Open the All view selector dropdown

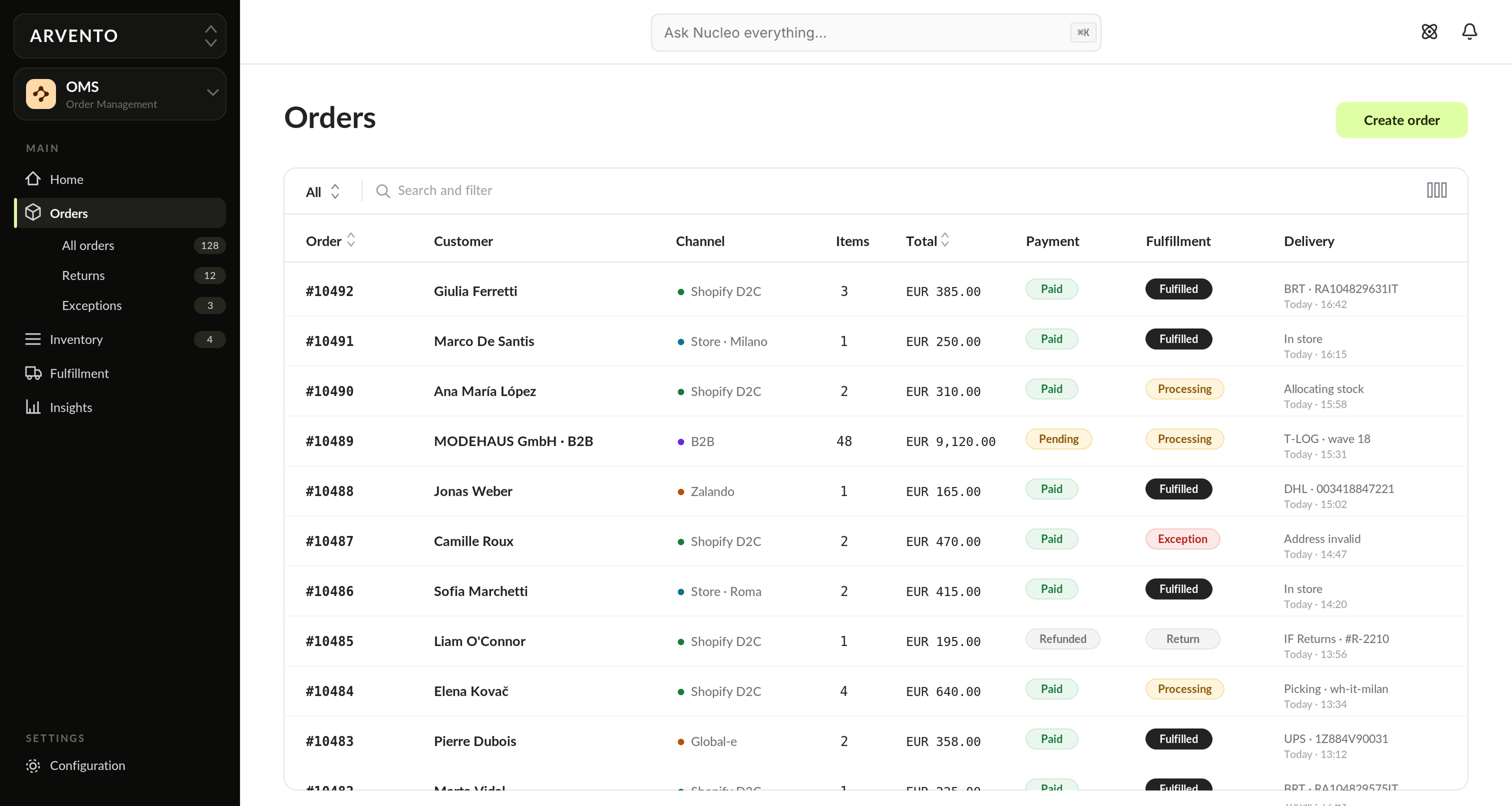point(322,191)
